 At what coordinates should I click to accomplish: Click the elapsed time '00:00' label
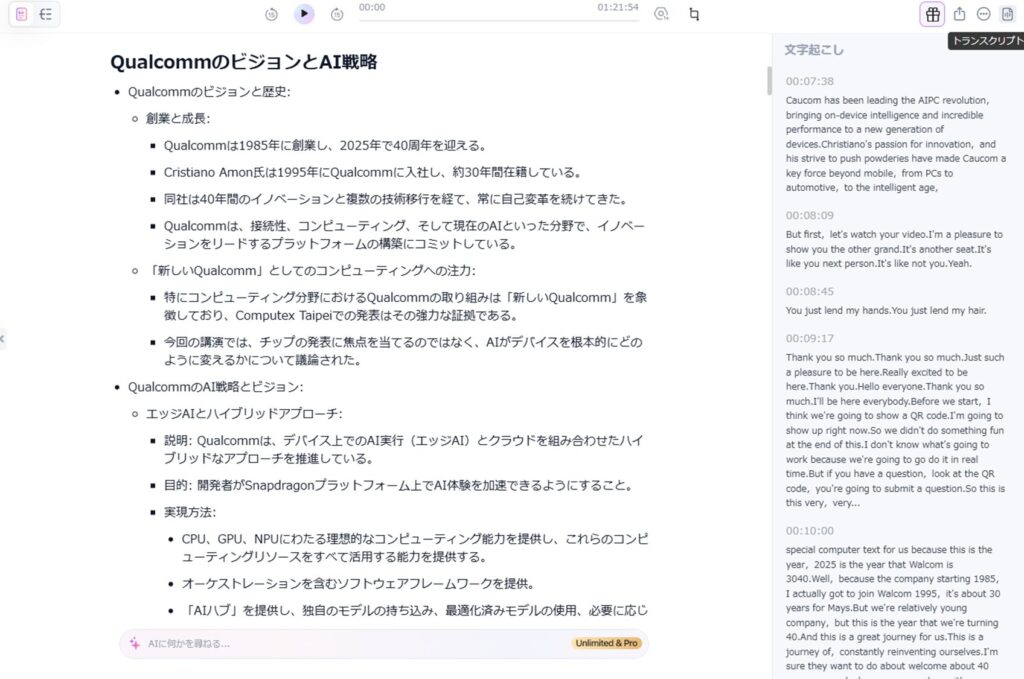pos(372,7)
